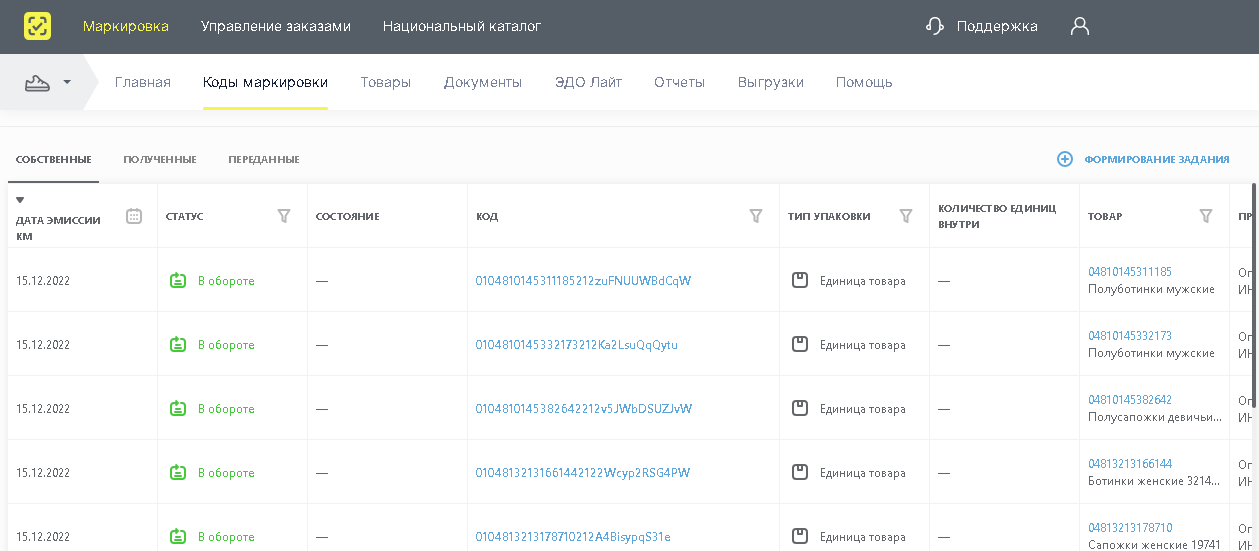Screen dimensions: 1259x551
Task: Click package icon in row 04813213178710
Action: (x=800, y=536)
